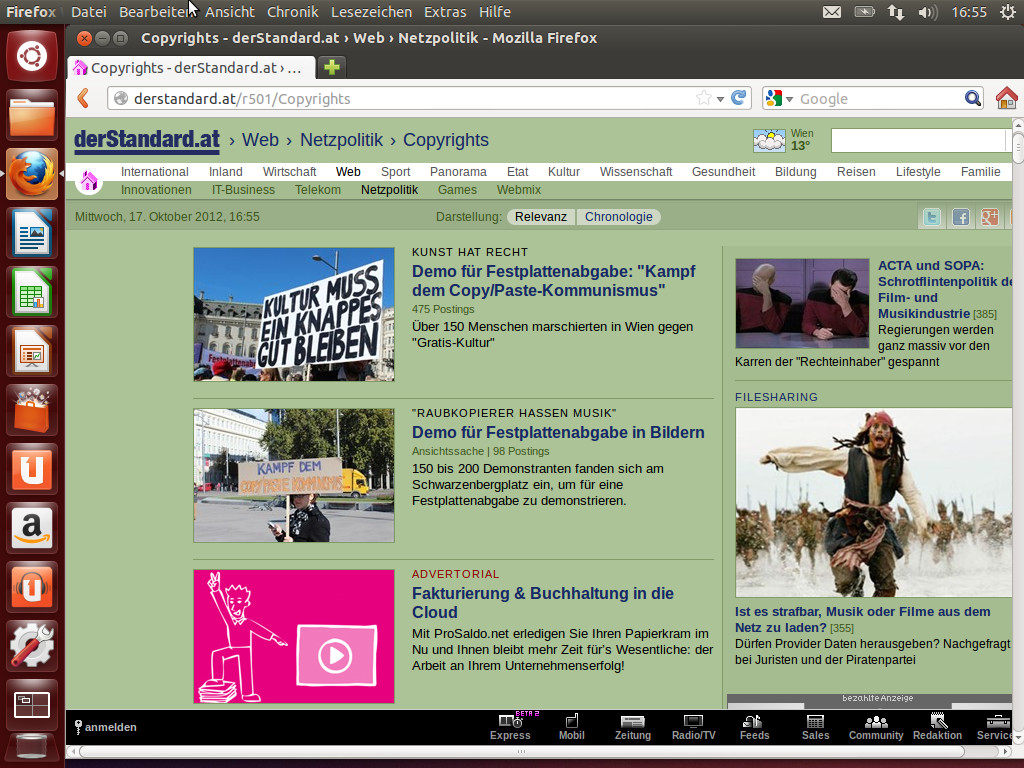
Task: Expand the URL history dropdown arrow
Action: click(x=720, y=99)
